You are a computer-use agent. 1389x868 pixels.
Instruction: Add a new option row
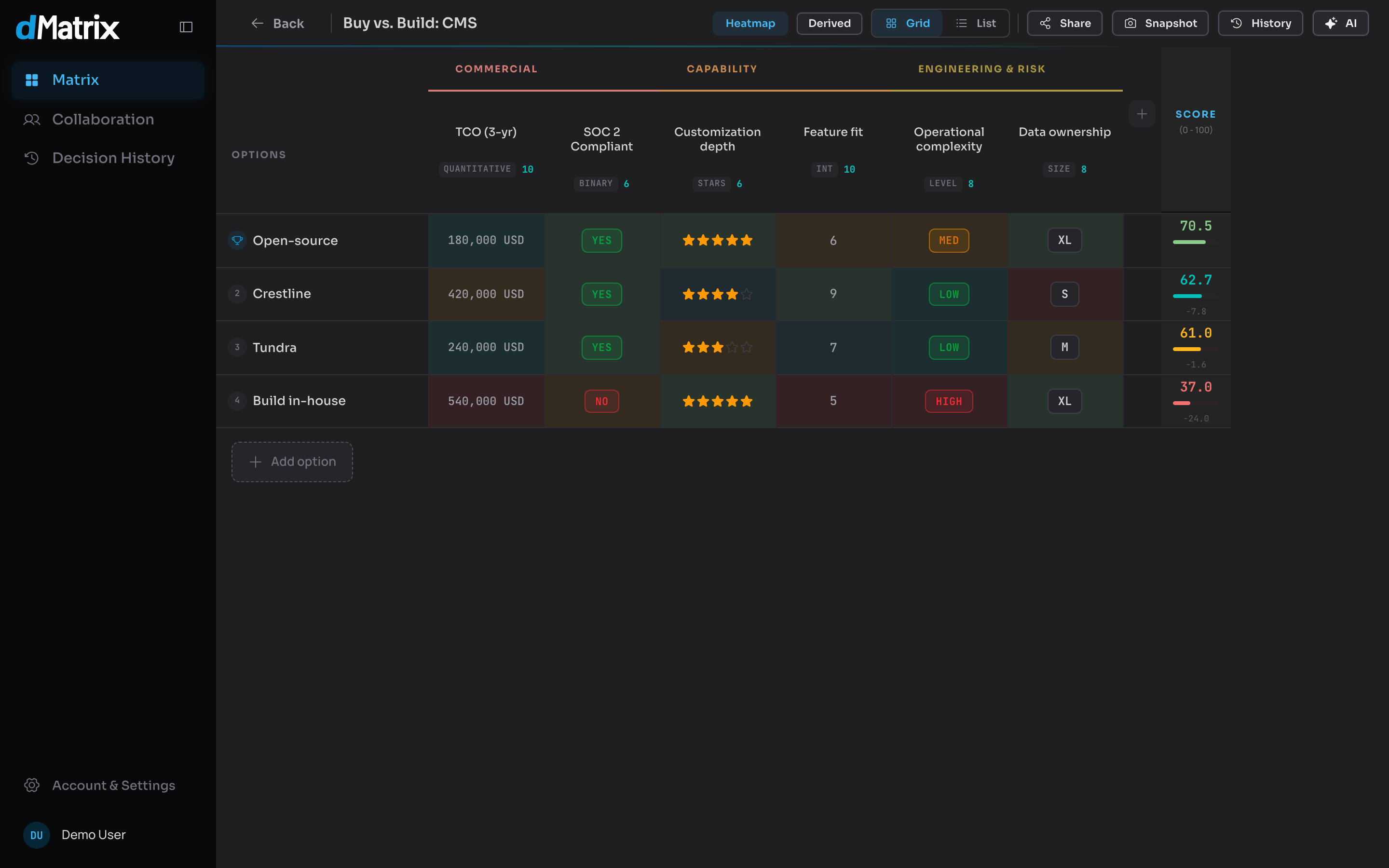tap(292, 461)
